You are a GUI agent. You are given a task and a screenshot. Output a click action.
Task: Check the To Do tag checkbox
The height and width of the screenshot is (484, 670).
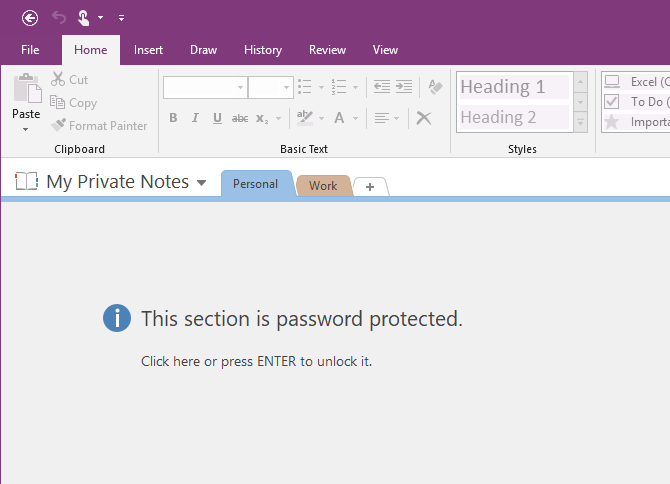click(612, 102)
